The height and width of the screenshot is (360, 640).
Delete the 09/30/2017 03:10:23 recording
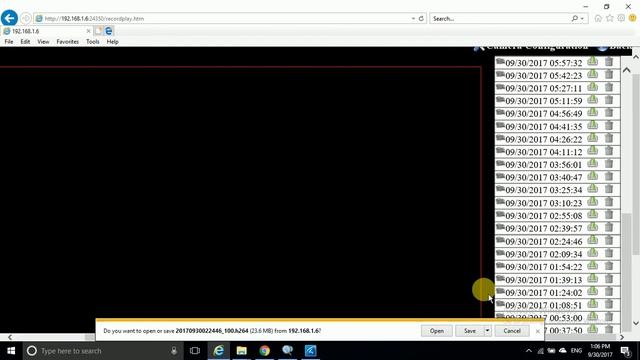(609, 202)
